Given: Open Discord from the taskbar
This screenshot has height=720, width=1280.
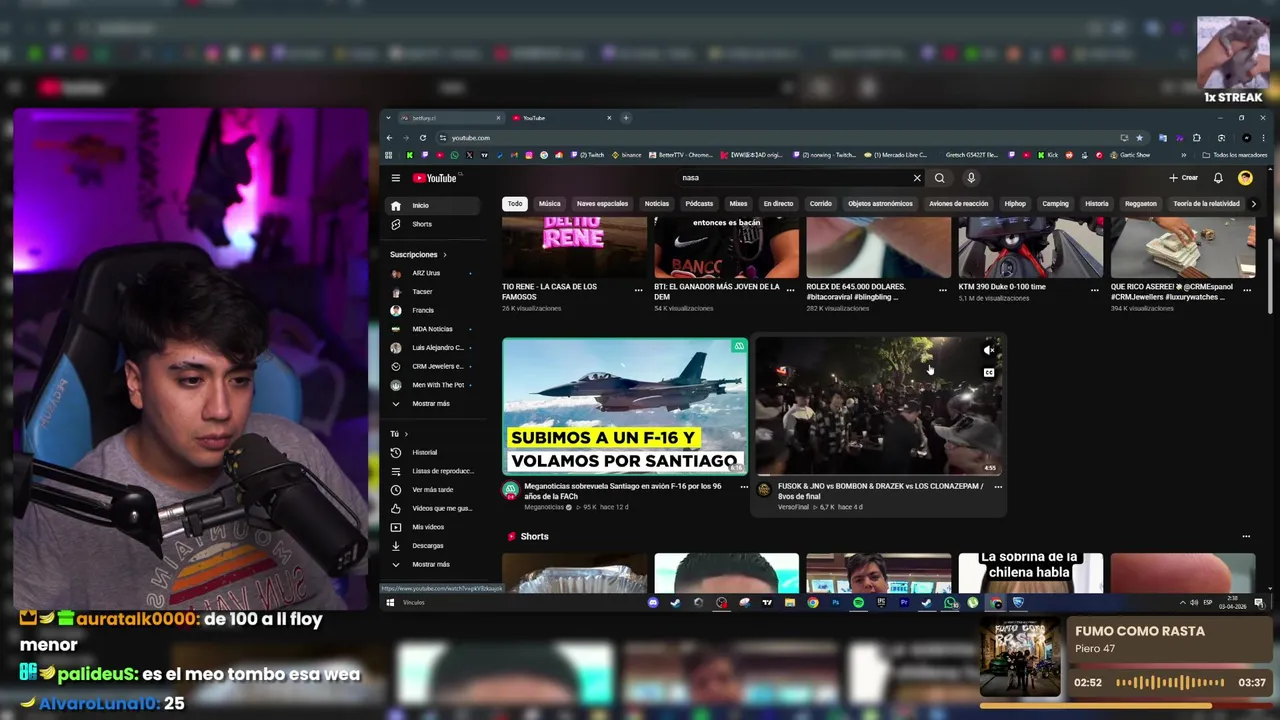Looking at the screenshot, I should [x=653, y=603].
